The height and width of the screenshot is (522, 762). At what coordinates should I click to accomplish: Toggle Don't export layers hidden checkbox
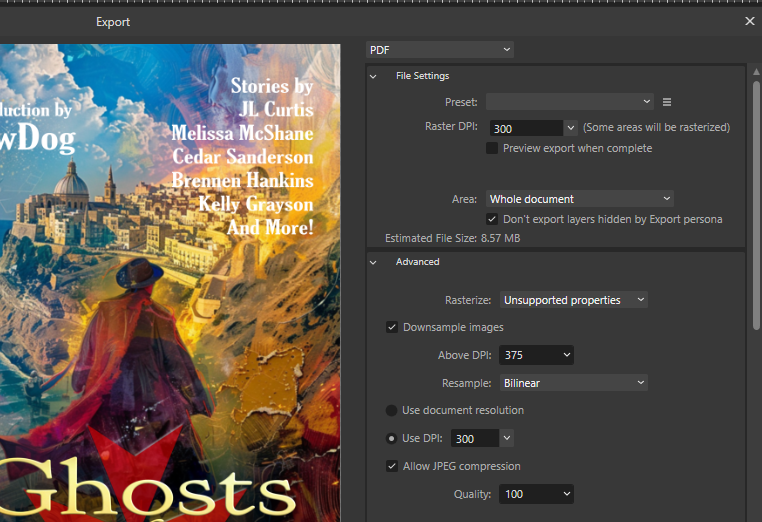[x=492, y=219]
